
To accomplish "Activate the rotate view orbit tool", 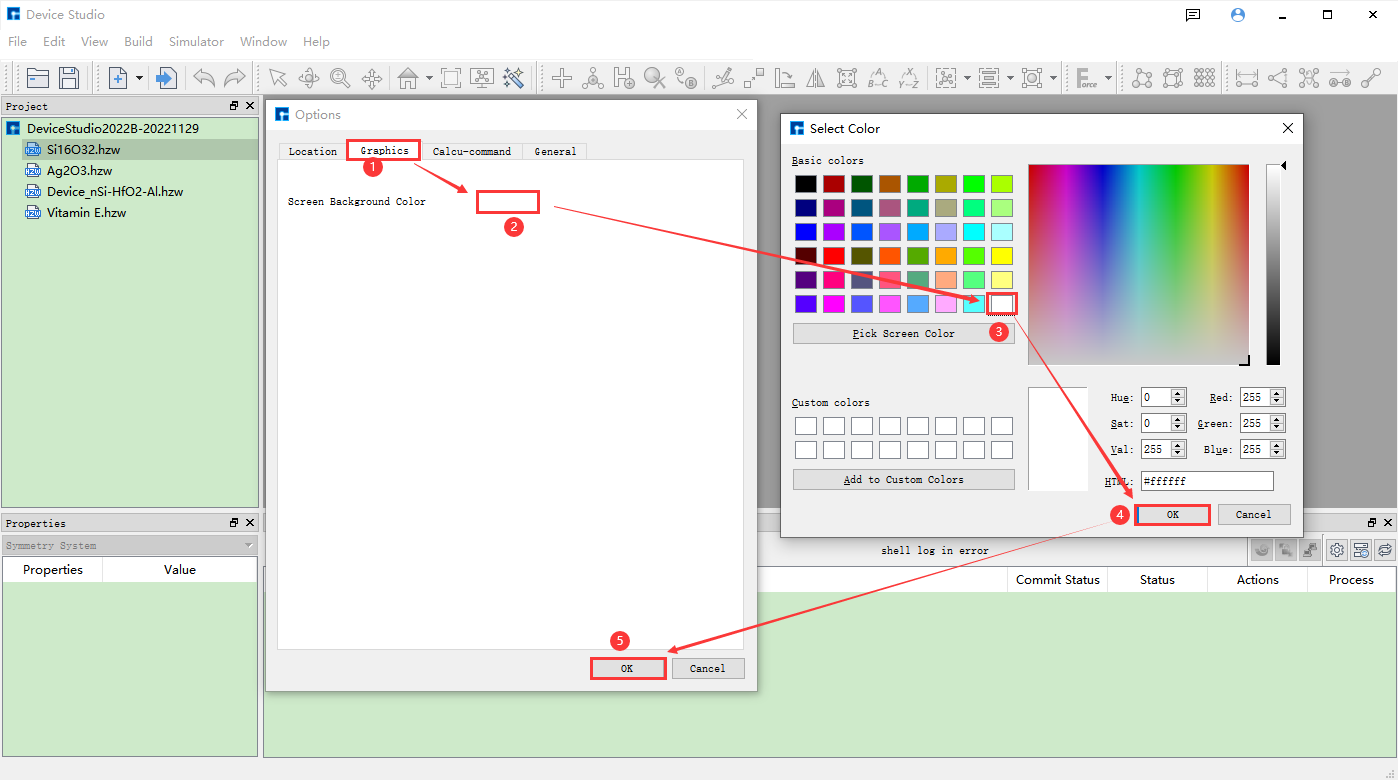I will pos(309,78).
